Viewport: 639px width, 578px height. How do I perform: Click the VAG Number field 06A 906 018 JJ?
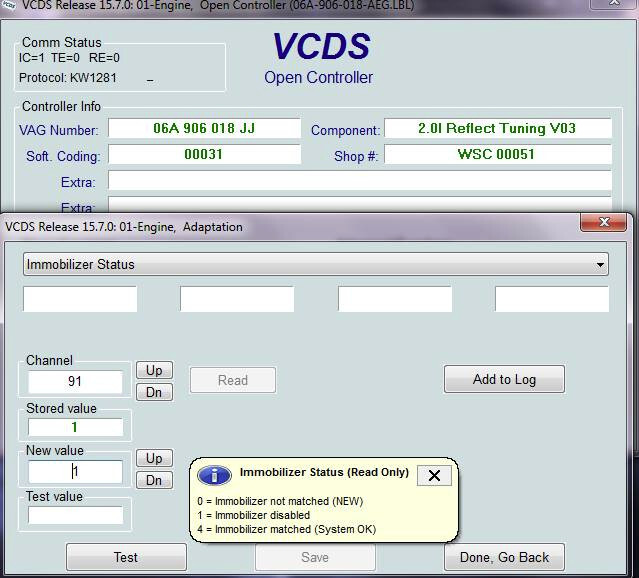click(x=204, y=128)
